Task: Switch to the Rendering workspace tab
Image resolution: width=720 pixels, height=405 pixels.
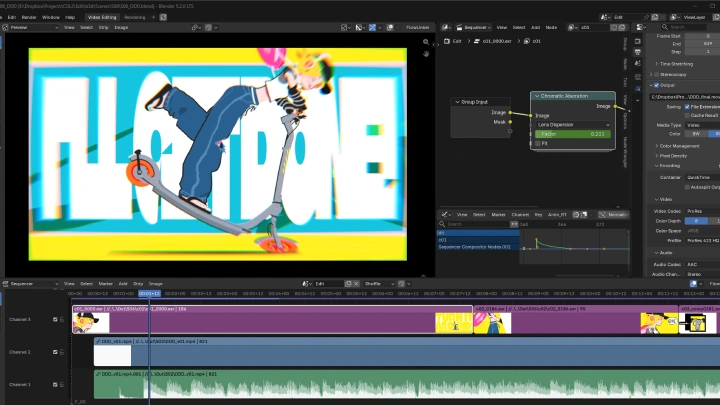Action: coord(135,17)
